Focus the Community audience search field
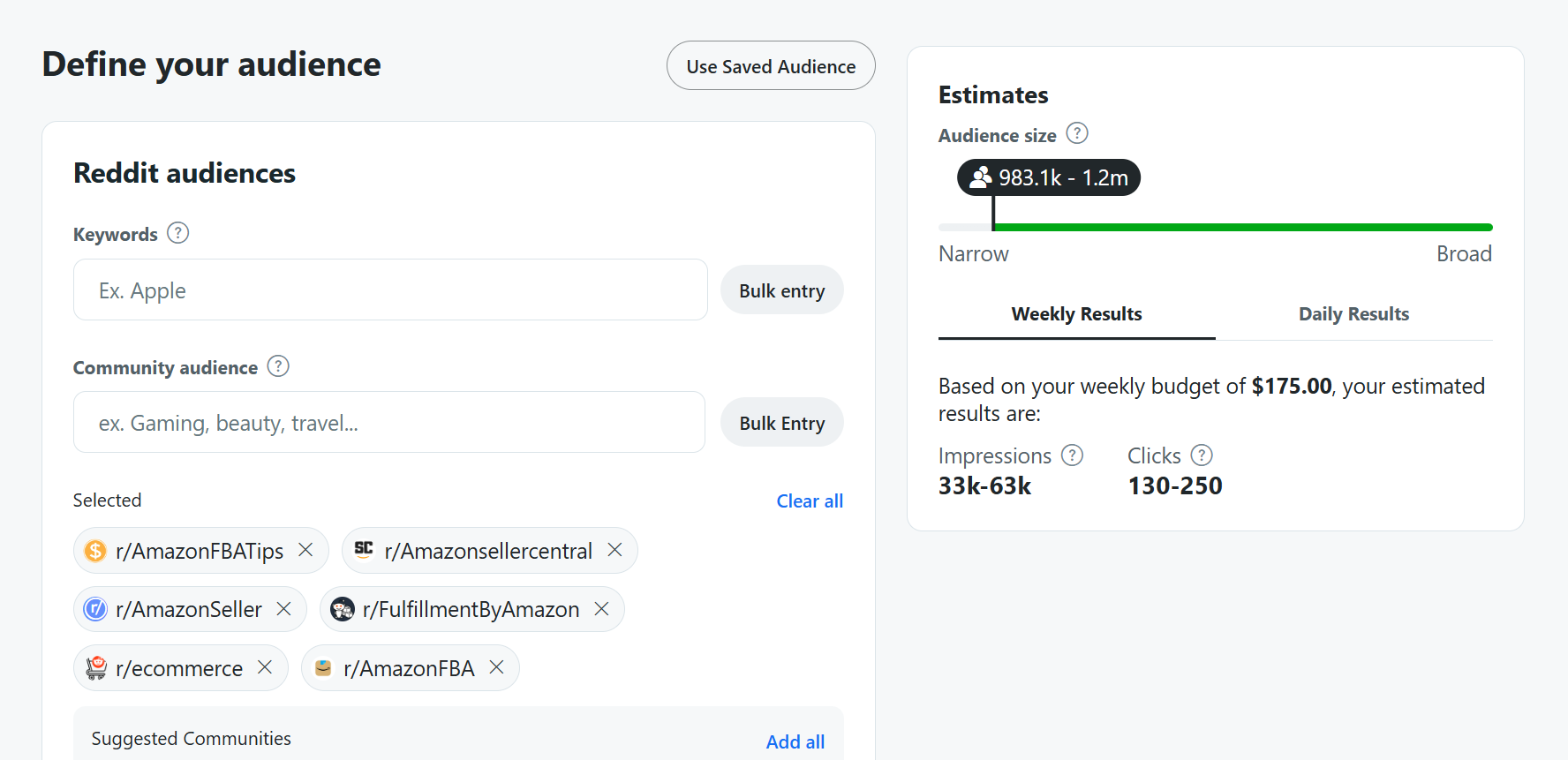 (x=389, y=422)
